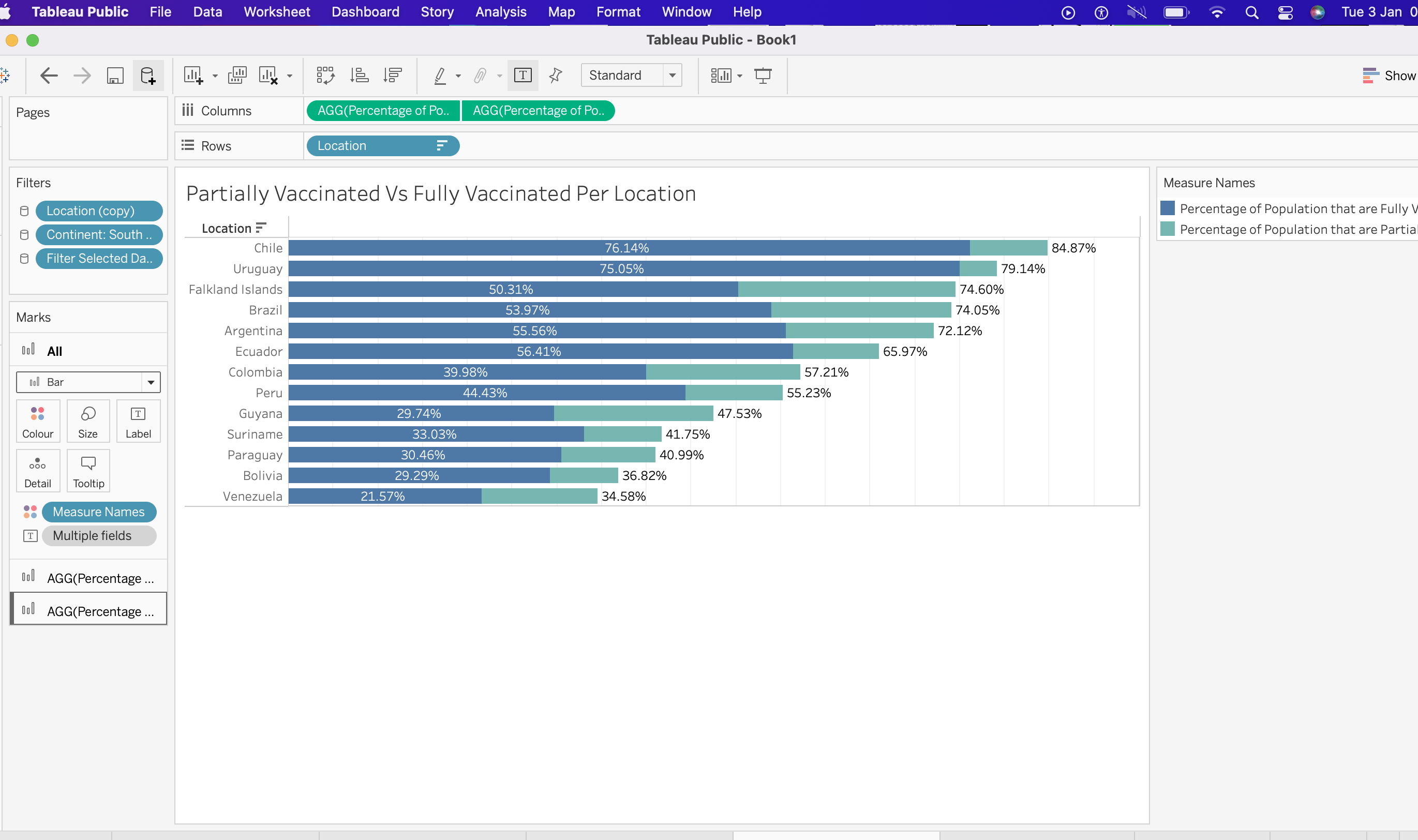This screenshot has width=1418, height=840.
Task: Click the Size button in Marks card
Action: (88, 421)
